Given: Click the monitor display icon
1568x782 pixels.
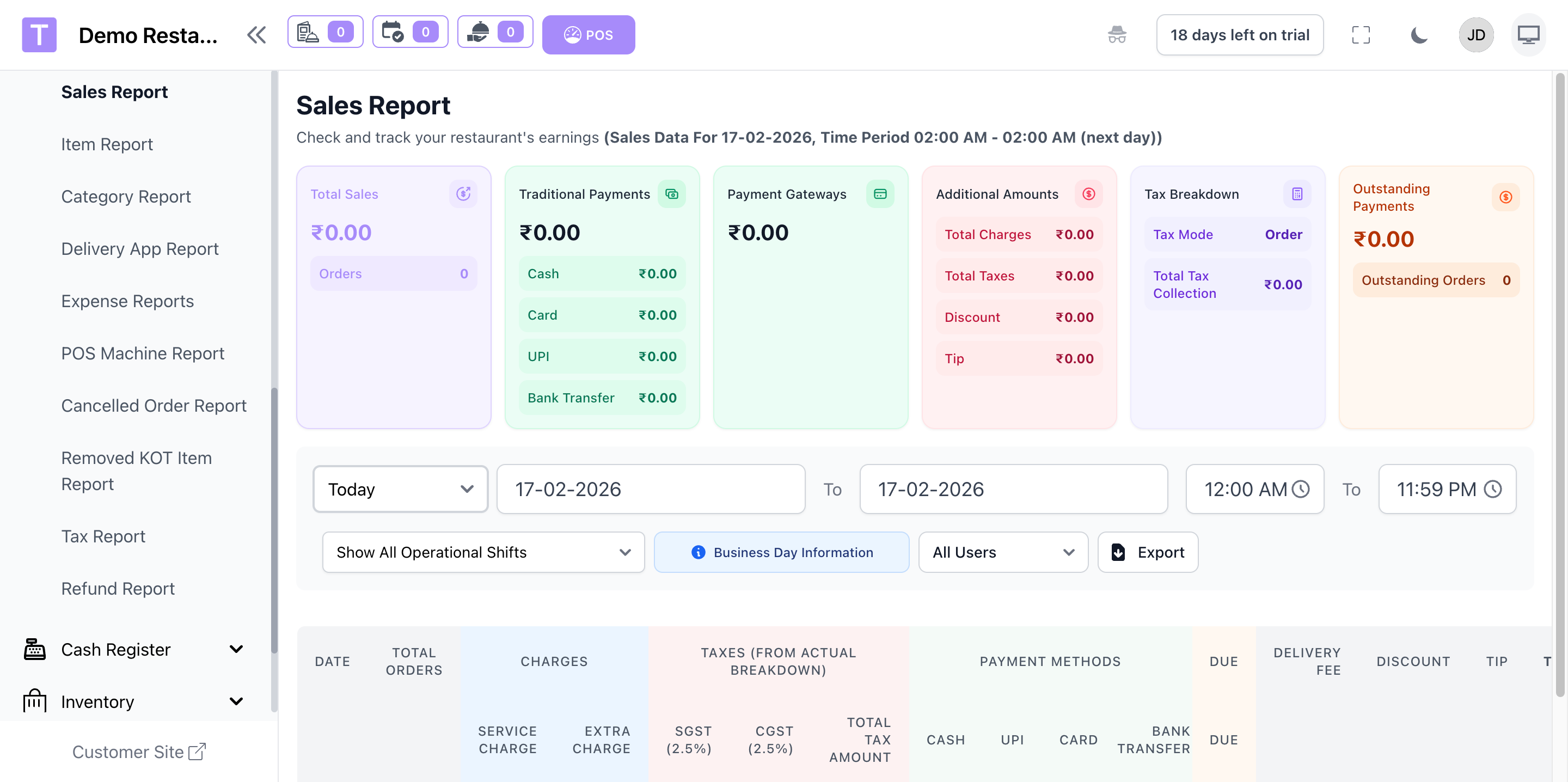Looking at the screenshot, I should (1528, 35).
